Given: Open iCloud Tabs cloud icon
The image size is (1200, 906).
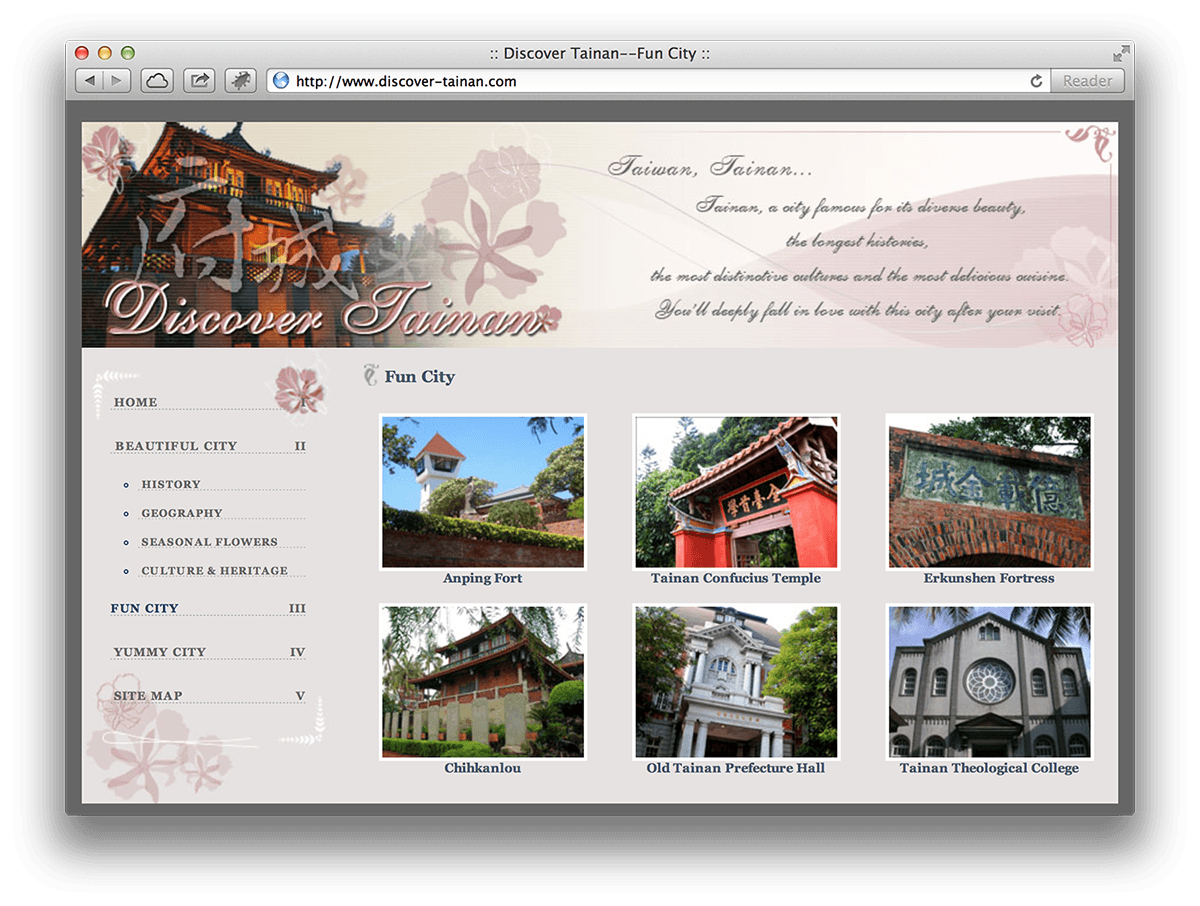Looking at the screenshot, I should [x=157, y=81].
